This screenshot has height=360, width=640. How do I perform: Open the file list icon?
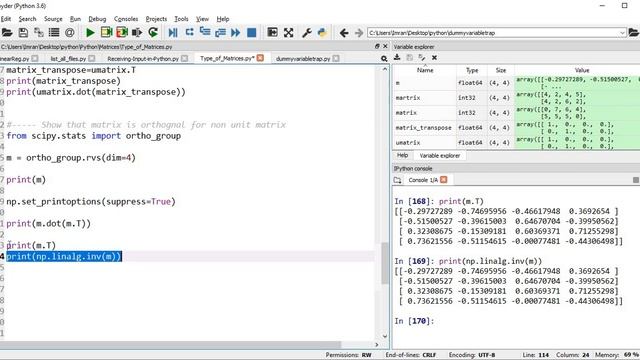pyautogui.click(x=54, y=32)
